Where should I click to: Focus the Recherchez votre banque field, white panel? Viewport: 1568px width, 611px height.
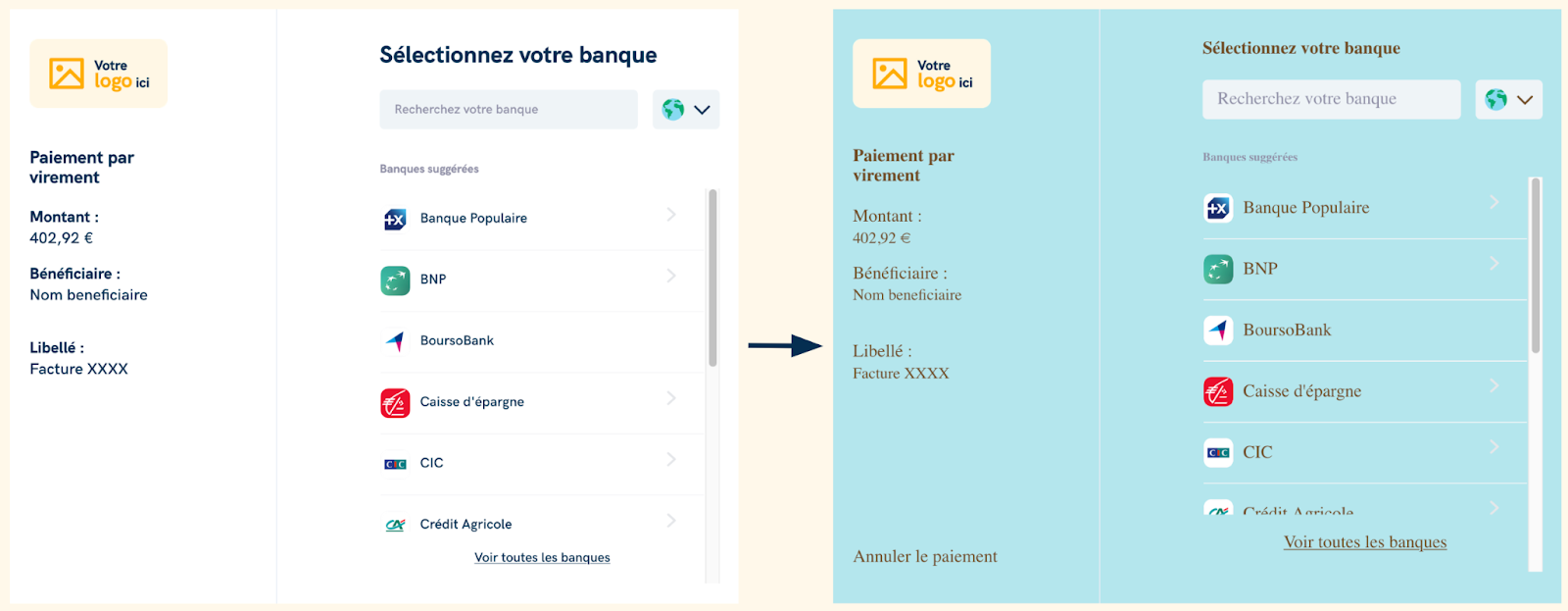[509, 110]
